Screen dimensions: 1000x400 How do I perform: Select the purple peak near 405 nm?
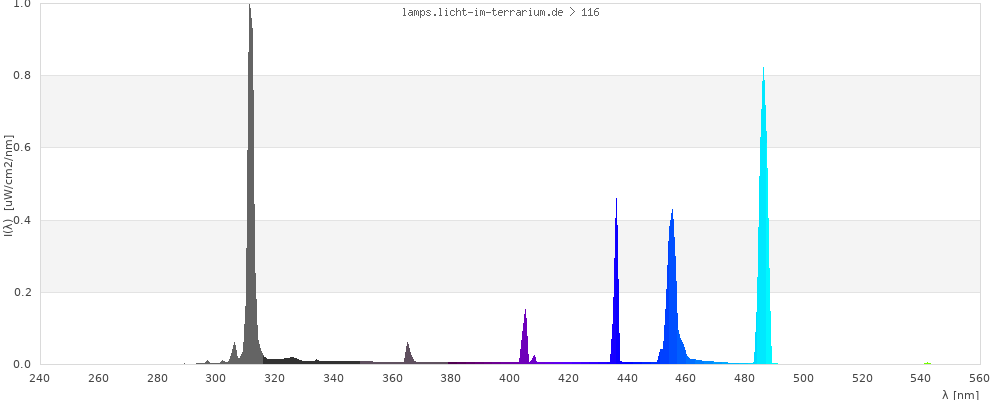pyautogui.click(x=525, y=340)
